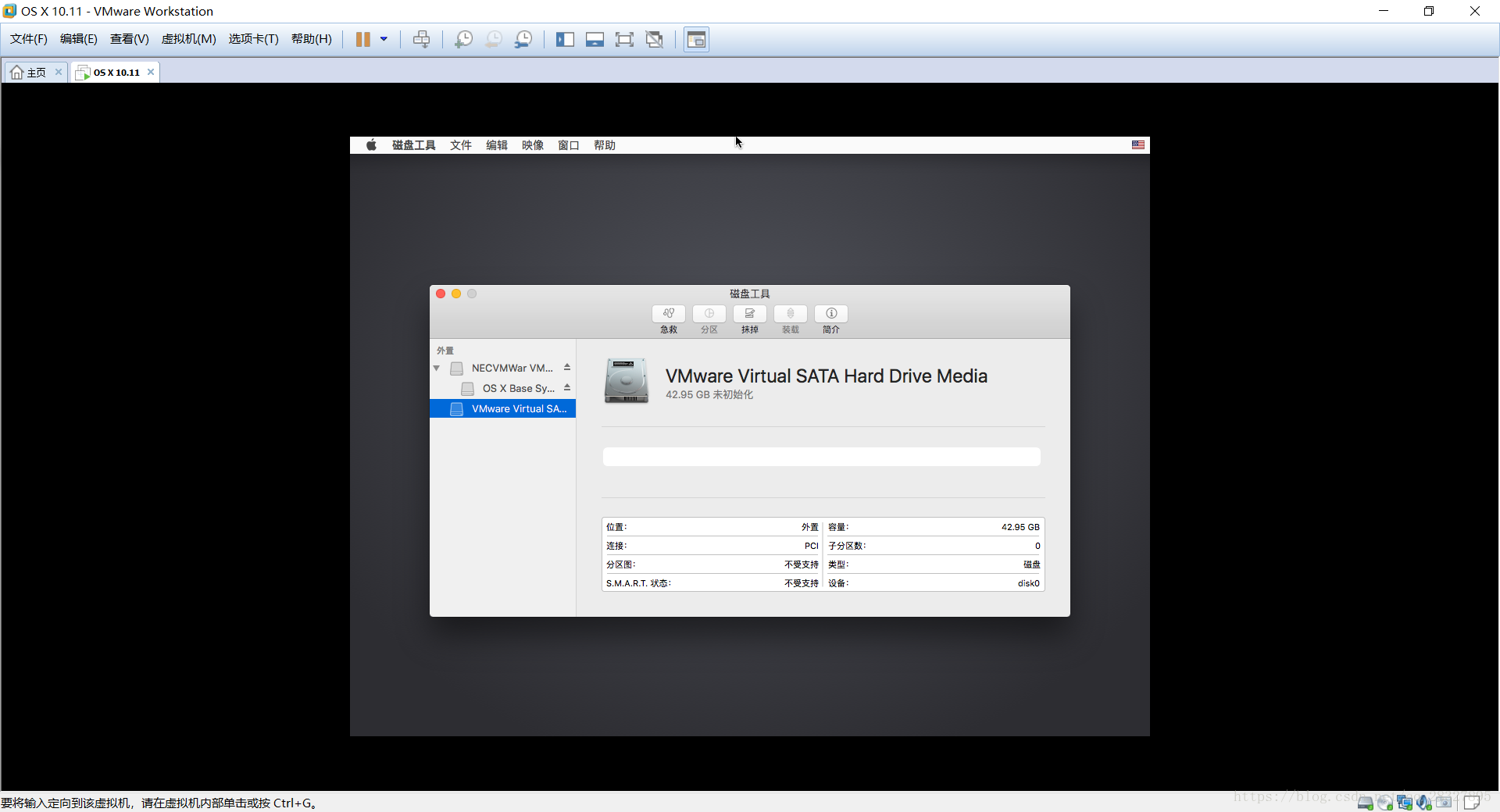Click the CD/DVD status bar icon
Image resolution: width=1500 pixels, height=812 pixels.
click(1385, 803)
